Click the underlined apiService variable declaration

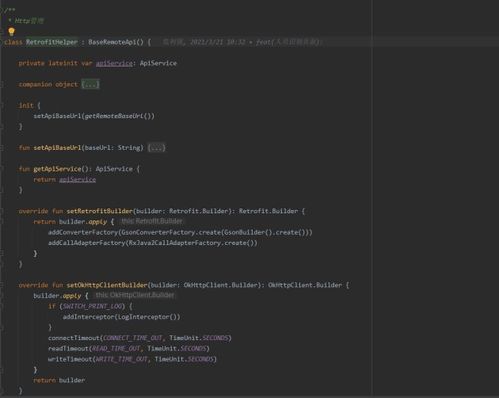click(114, 63)
